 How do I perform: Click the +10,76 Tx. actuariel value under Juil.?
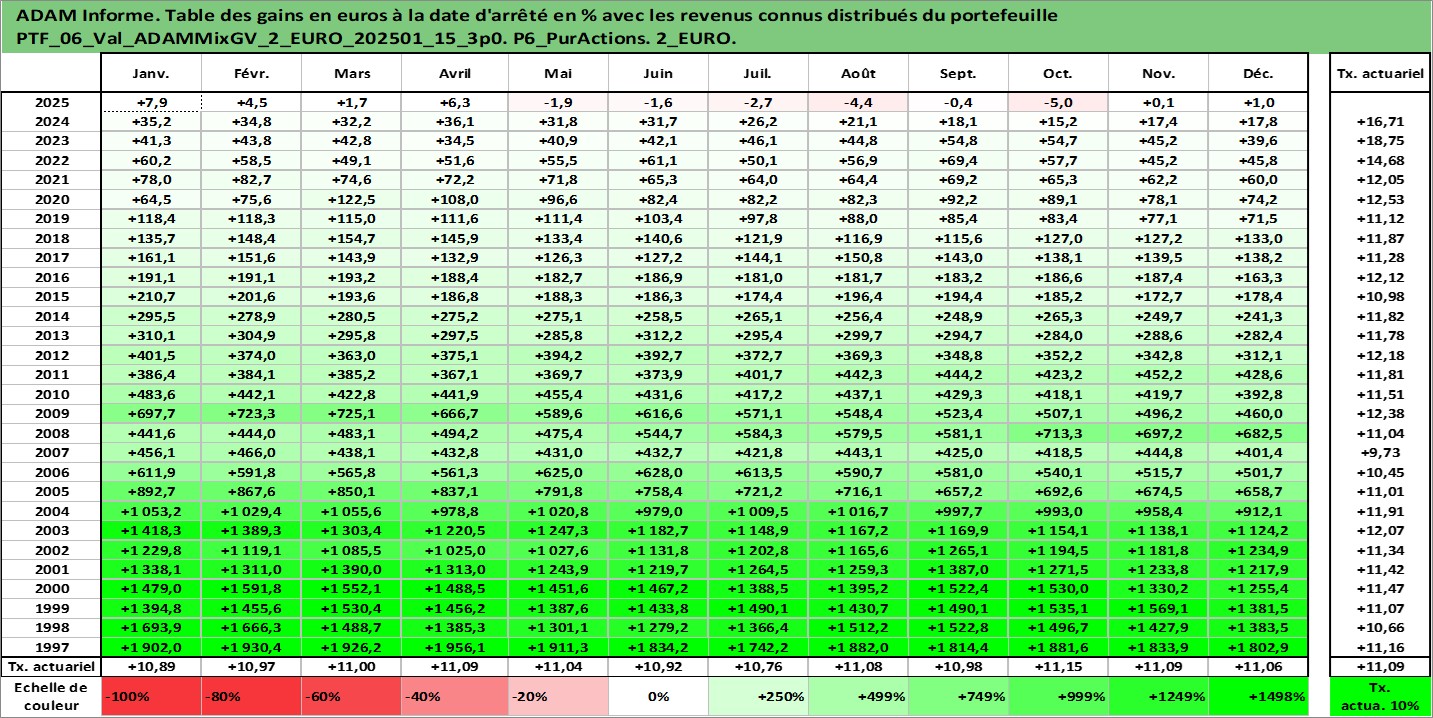click(758, 665)
